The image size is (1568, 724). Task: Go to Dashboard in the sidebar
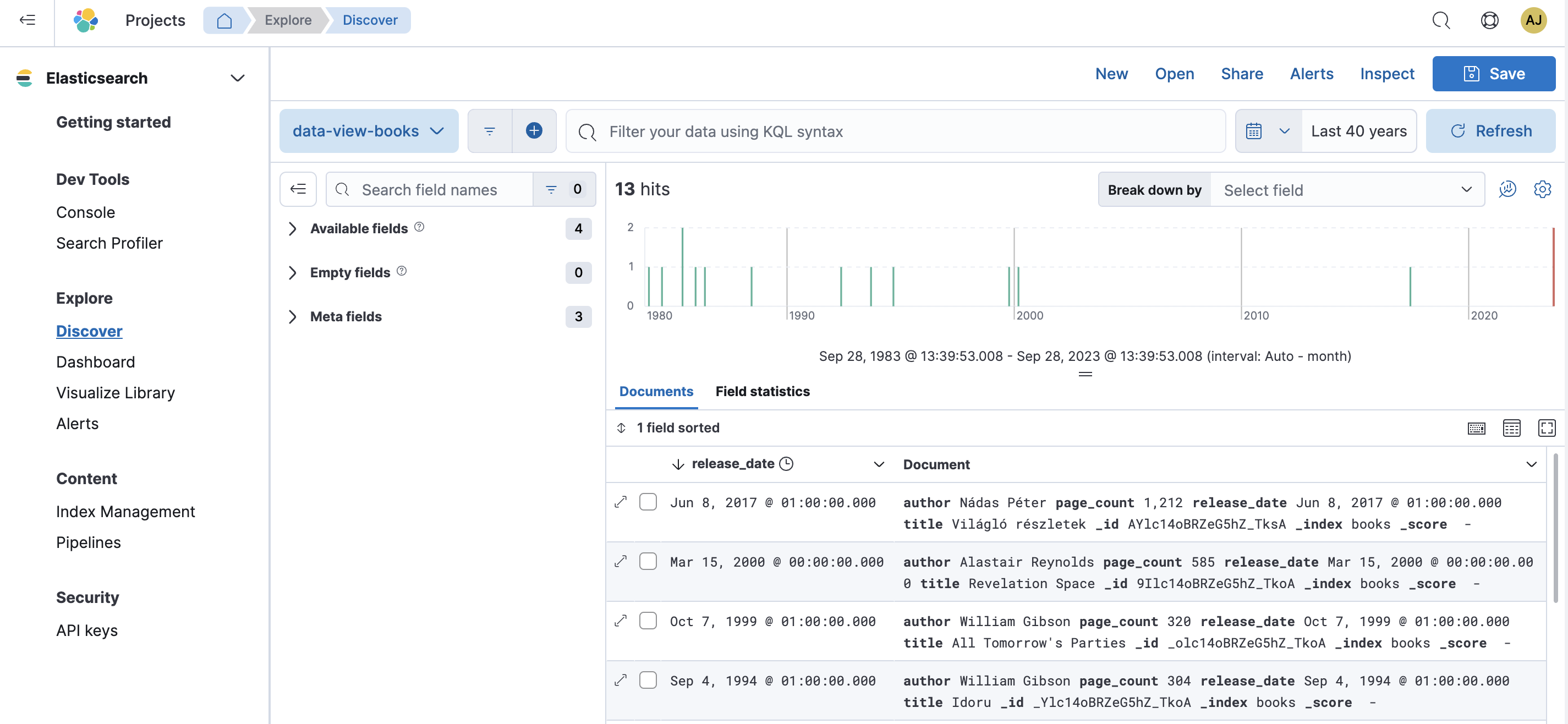(x=96, y=361)
